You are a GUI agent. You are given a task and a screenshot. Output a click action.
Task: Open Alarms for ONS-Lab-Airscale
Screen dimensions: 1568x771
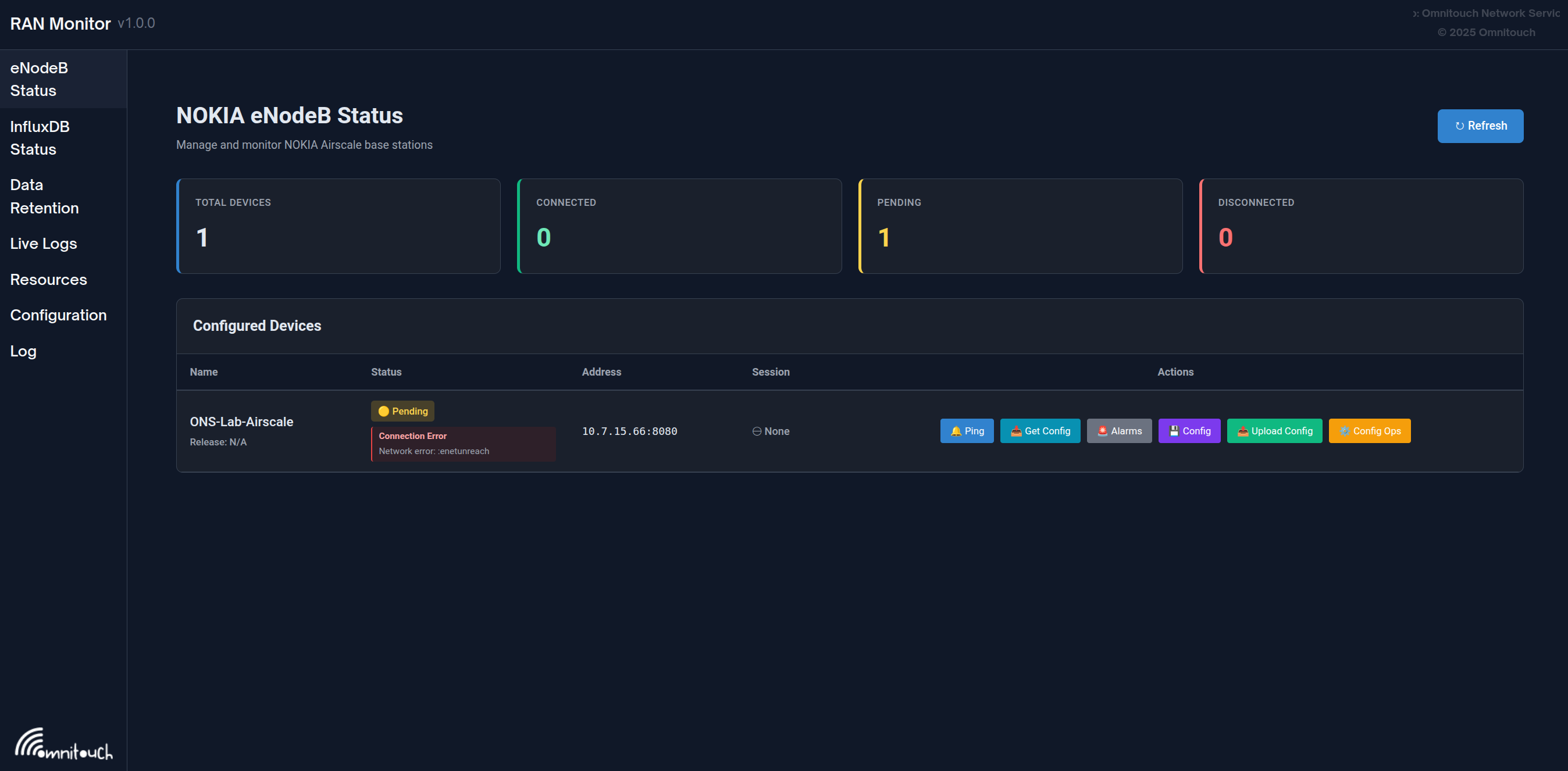(x=1119, y=431)
